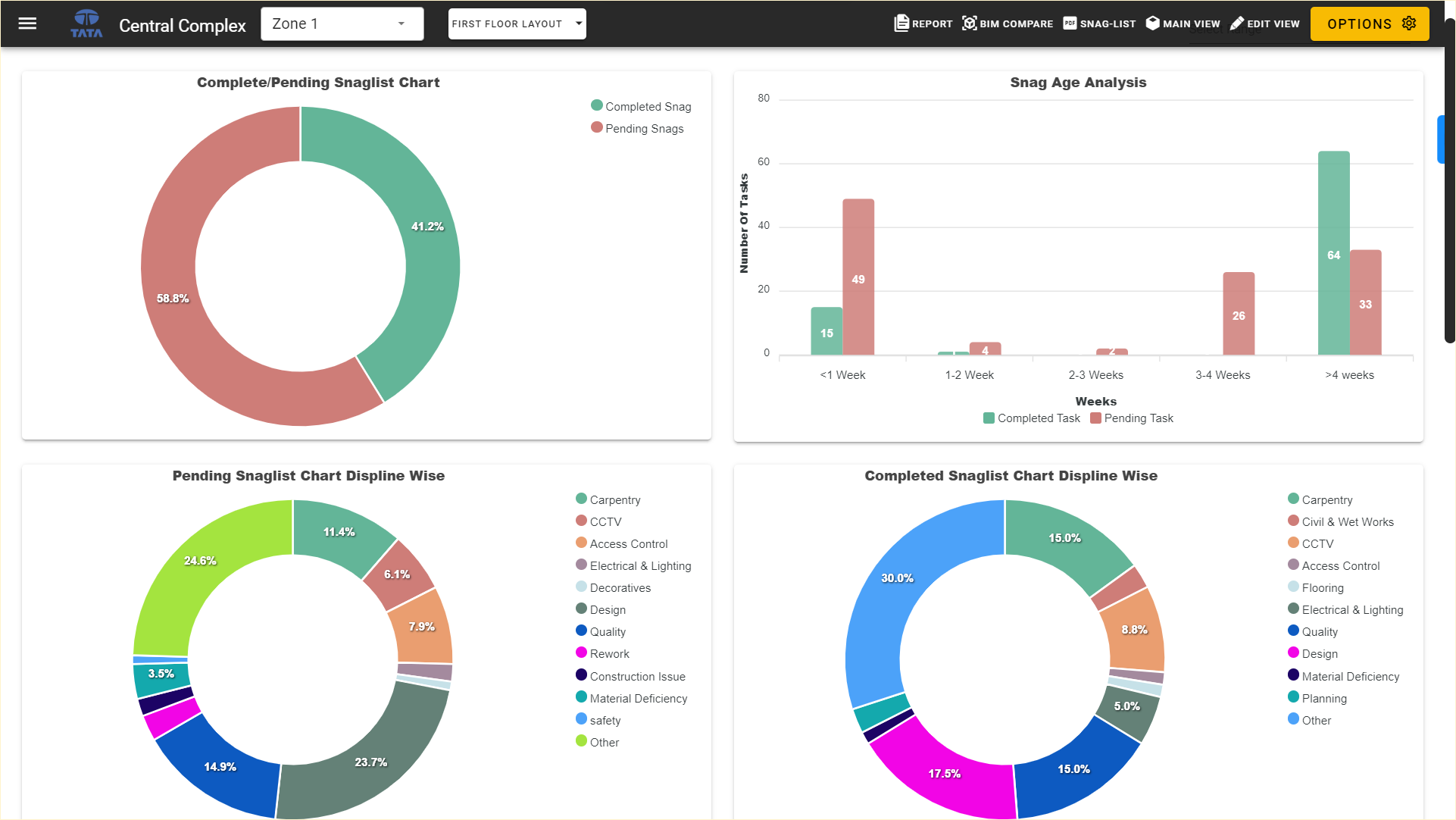Click the <1 Week pending bar 49

pyautogui.click(x=858, y=277)
